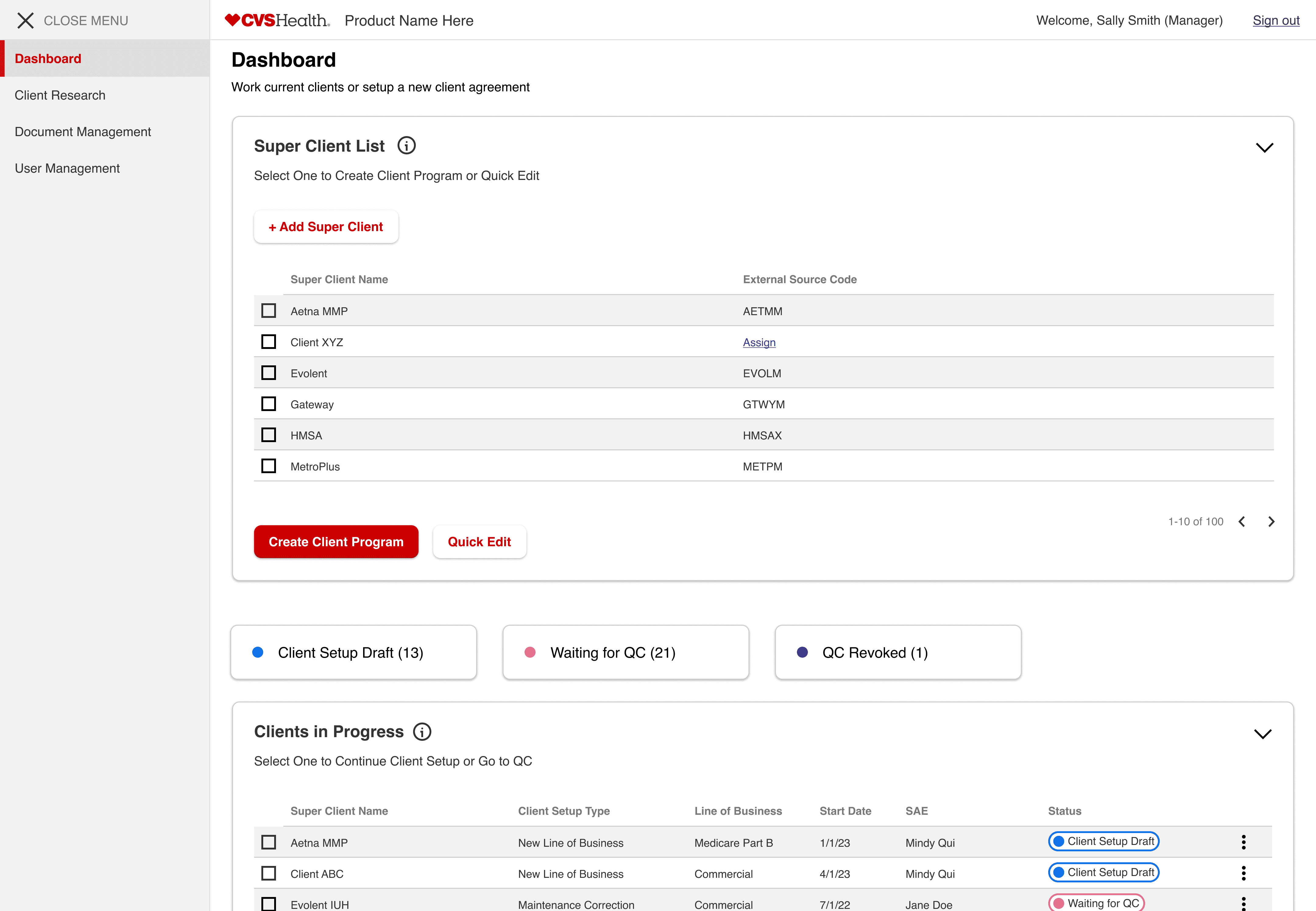Click the Add Super Client button

325,227
